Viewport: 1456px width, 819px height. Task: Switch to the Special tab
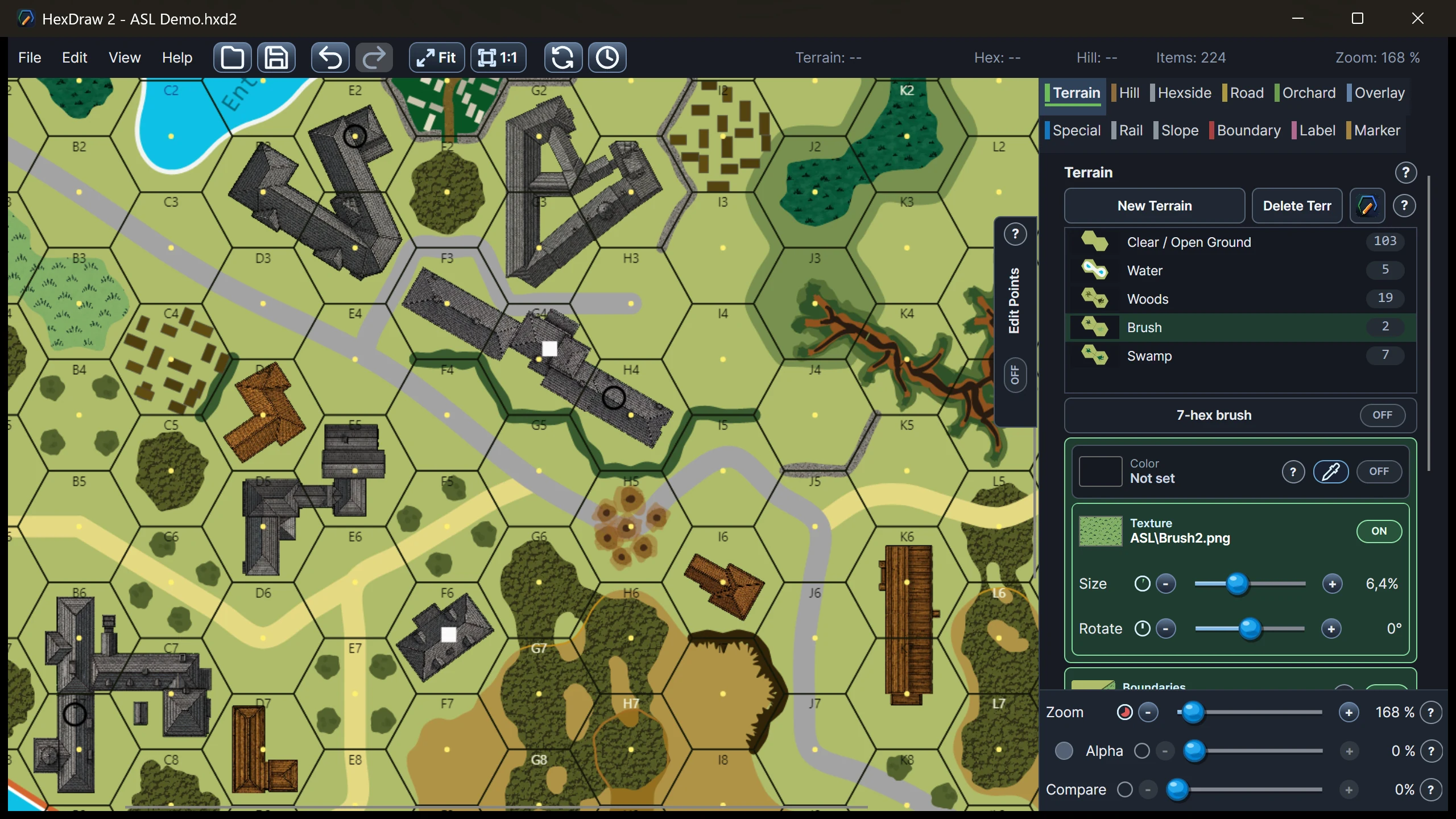tap(1073, 130)
